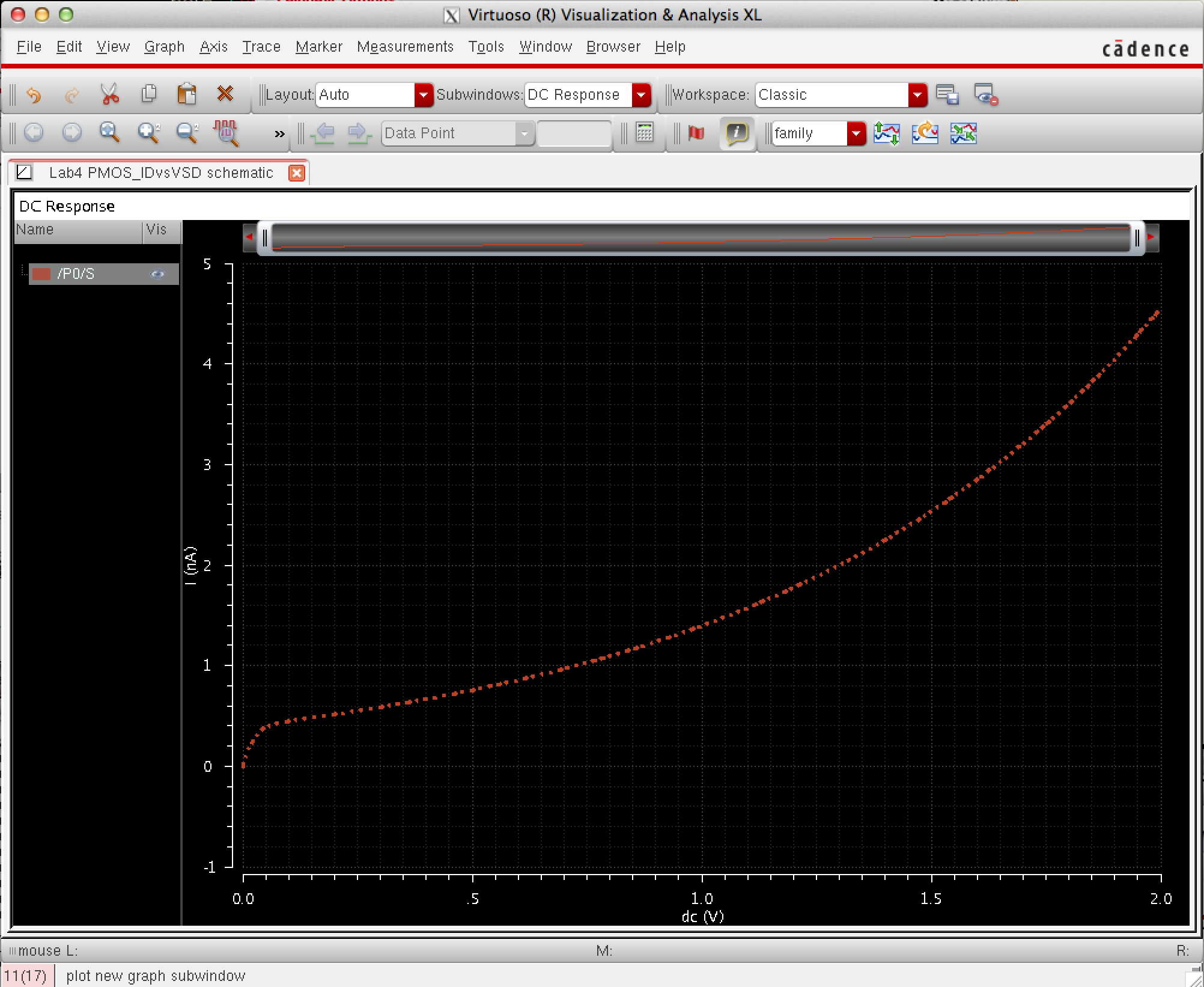Click the graph window icon on tab

(24, 173)
